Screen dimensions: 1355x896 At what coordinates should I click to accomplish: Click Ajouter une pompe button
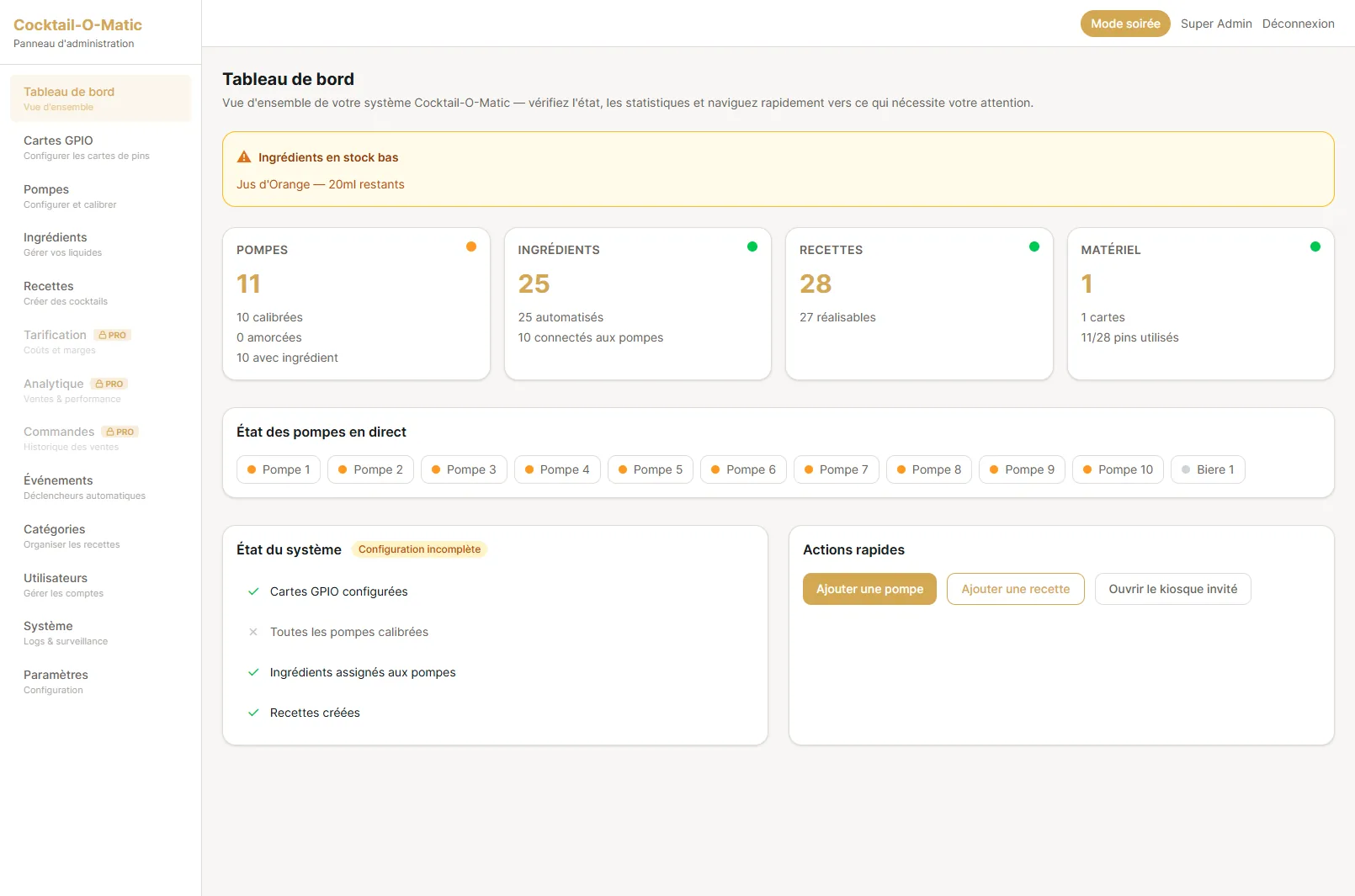coord(869,589)
